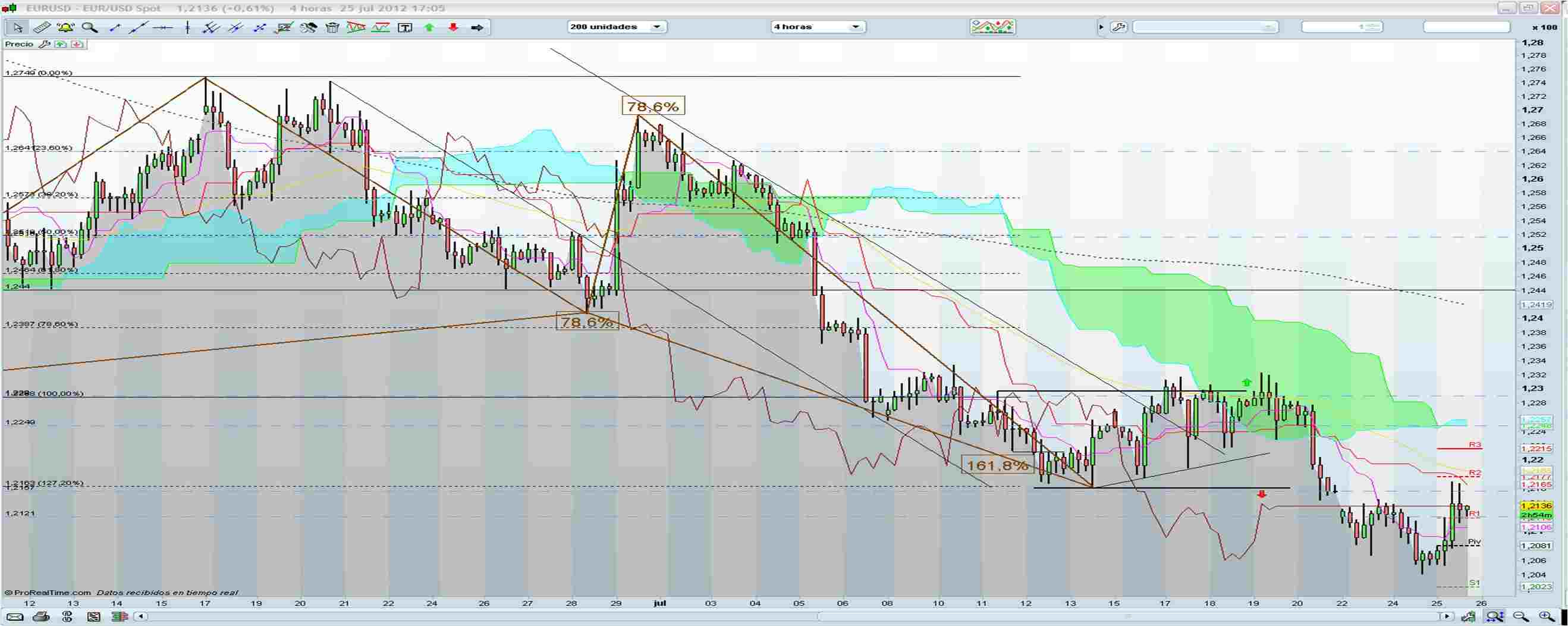Toggle the red sell arrow marker tool
Viewport: 1568px width, 626px height.
click(x=453, y=27)
